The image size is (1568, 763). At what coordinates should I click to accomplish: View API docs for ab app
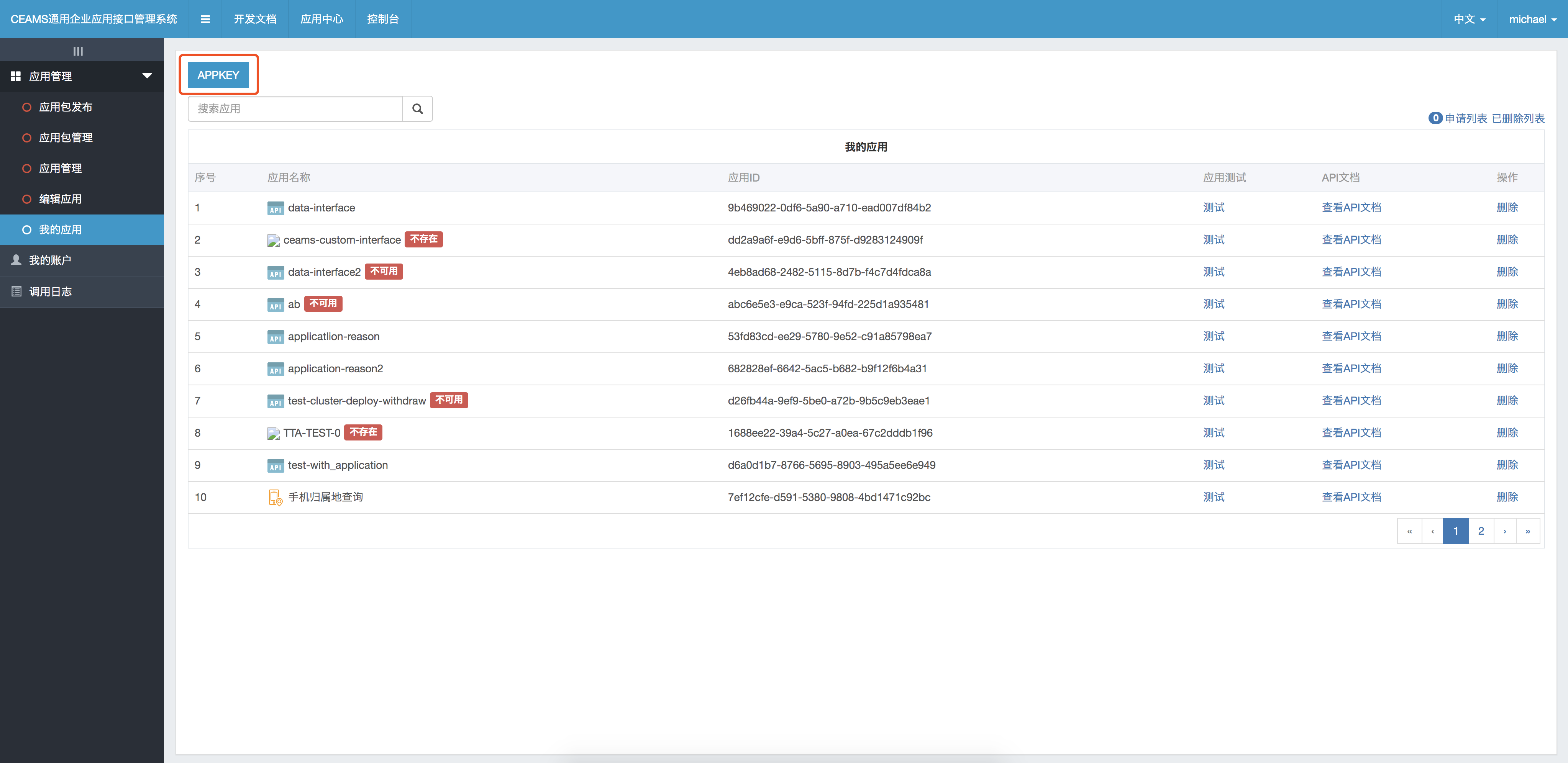[1351, 304]
